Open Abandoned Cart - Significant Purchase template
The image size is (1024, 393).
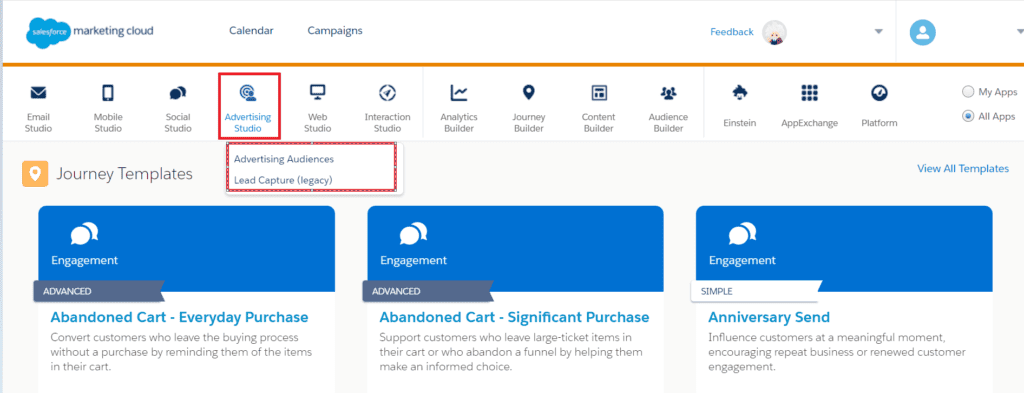coord(515,317)
